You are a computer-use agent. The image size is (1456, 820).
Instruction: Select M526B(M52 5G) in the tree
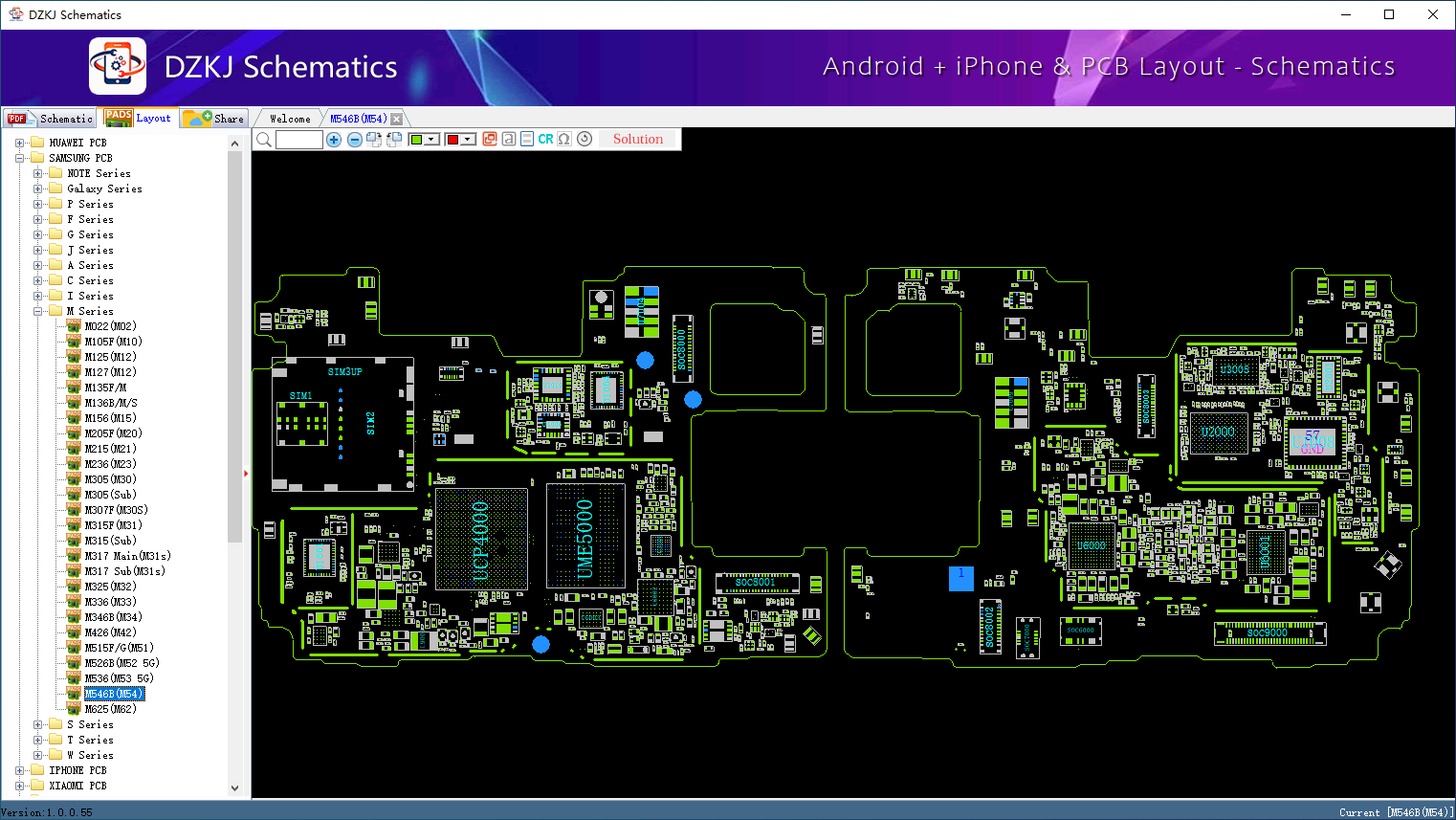[x=122, y=663]
